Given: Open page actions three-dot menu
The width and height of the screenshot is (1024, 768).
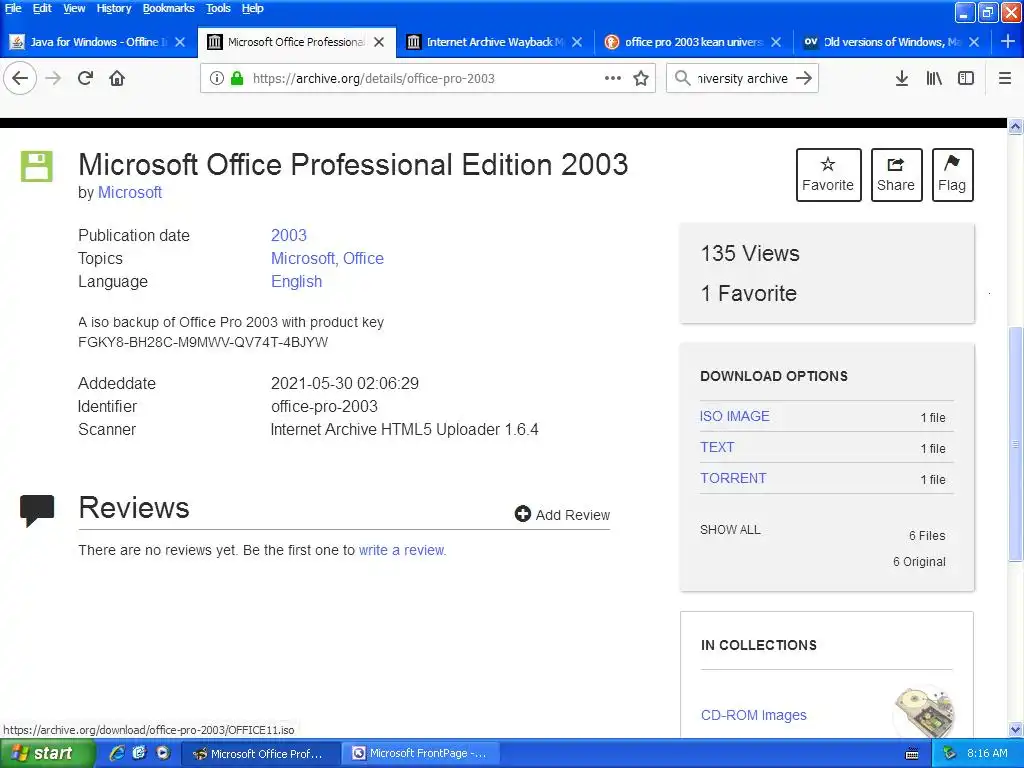Looking at the screenshot, I should 613,78.
